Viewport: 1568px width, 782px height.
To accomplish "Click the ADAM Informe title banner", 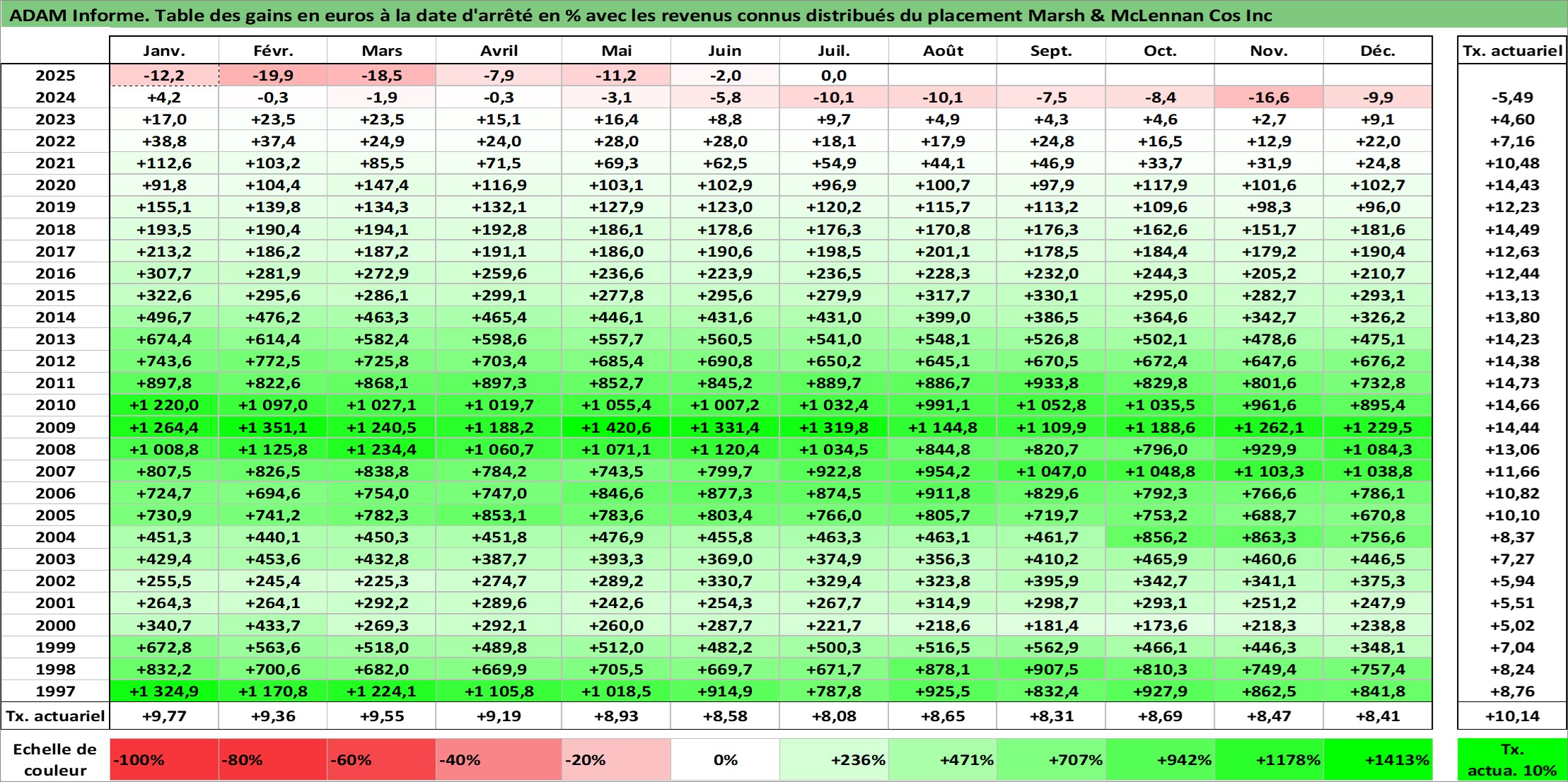I will click(784, 15).
